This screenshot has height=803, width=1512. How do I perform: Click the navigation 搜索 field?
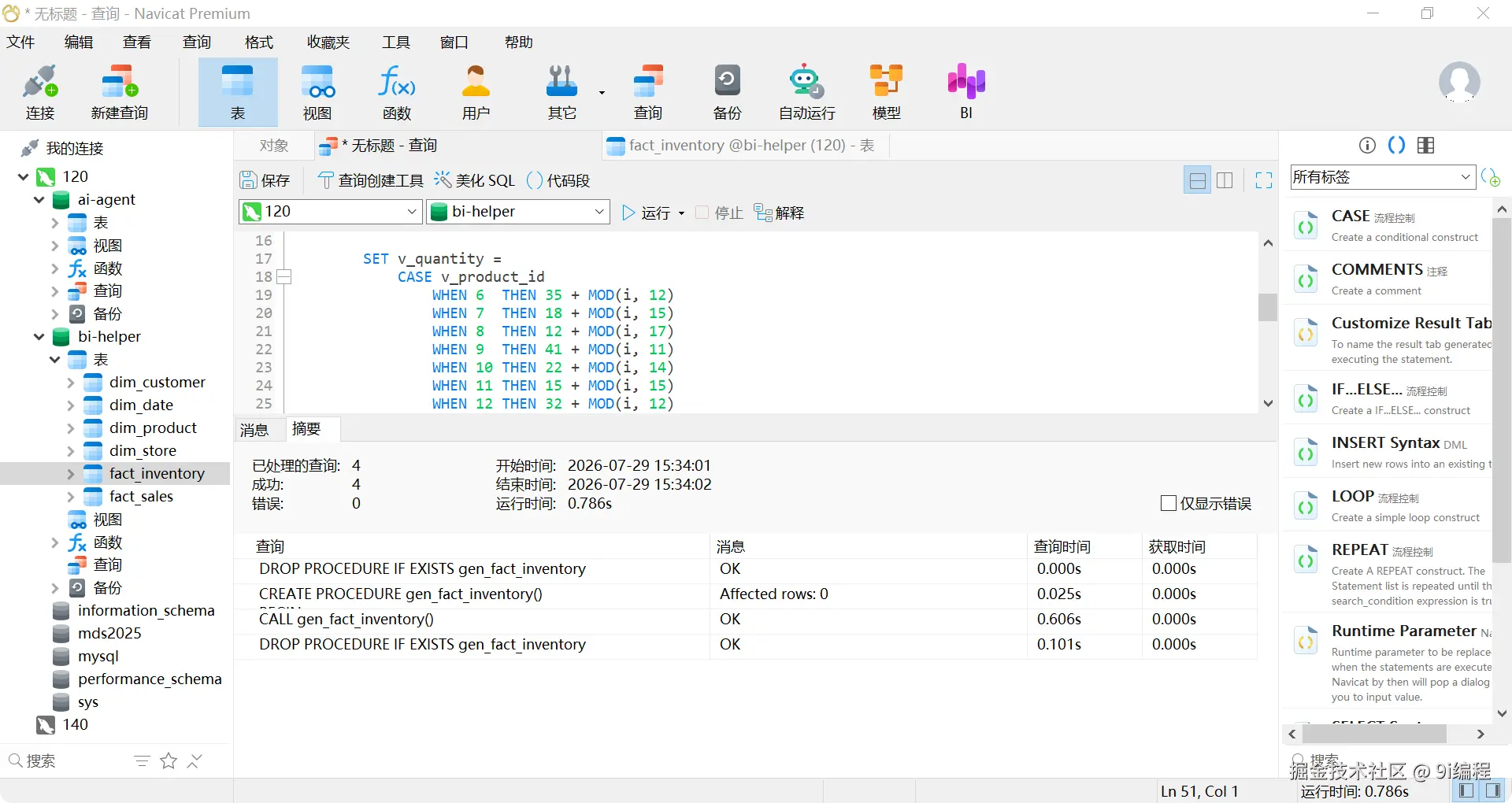click(x=67, y=760)
